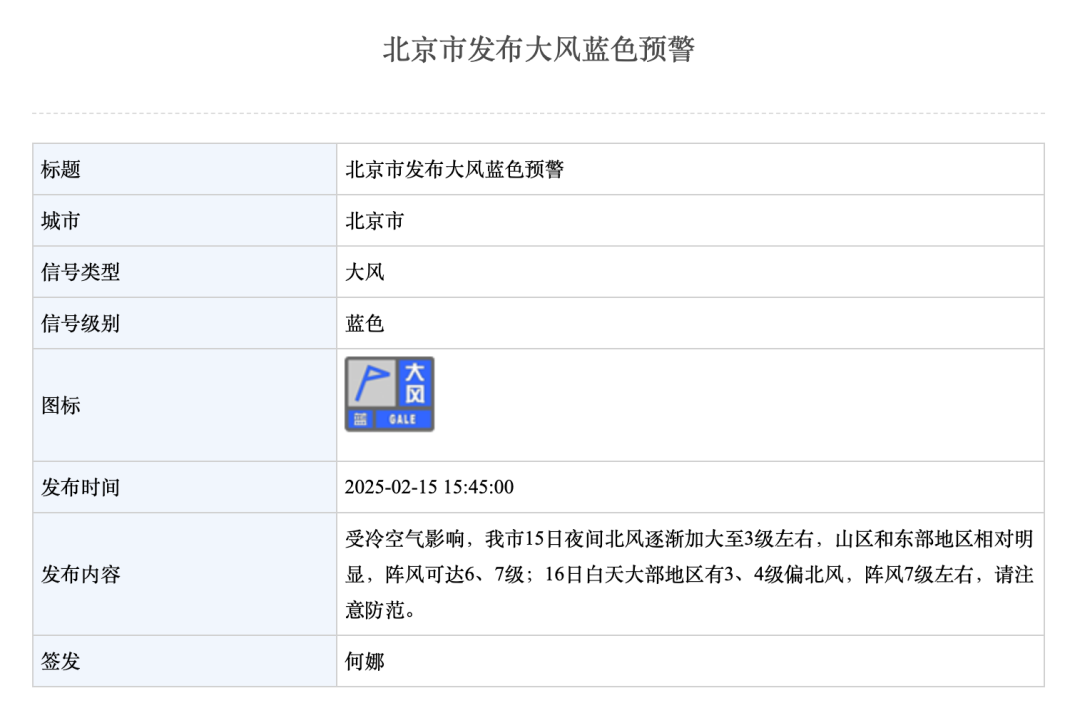Click the GALE text on the warning icon
Viewport: 1080px width, 713px height.
pos(403,420)
